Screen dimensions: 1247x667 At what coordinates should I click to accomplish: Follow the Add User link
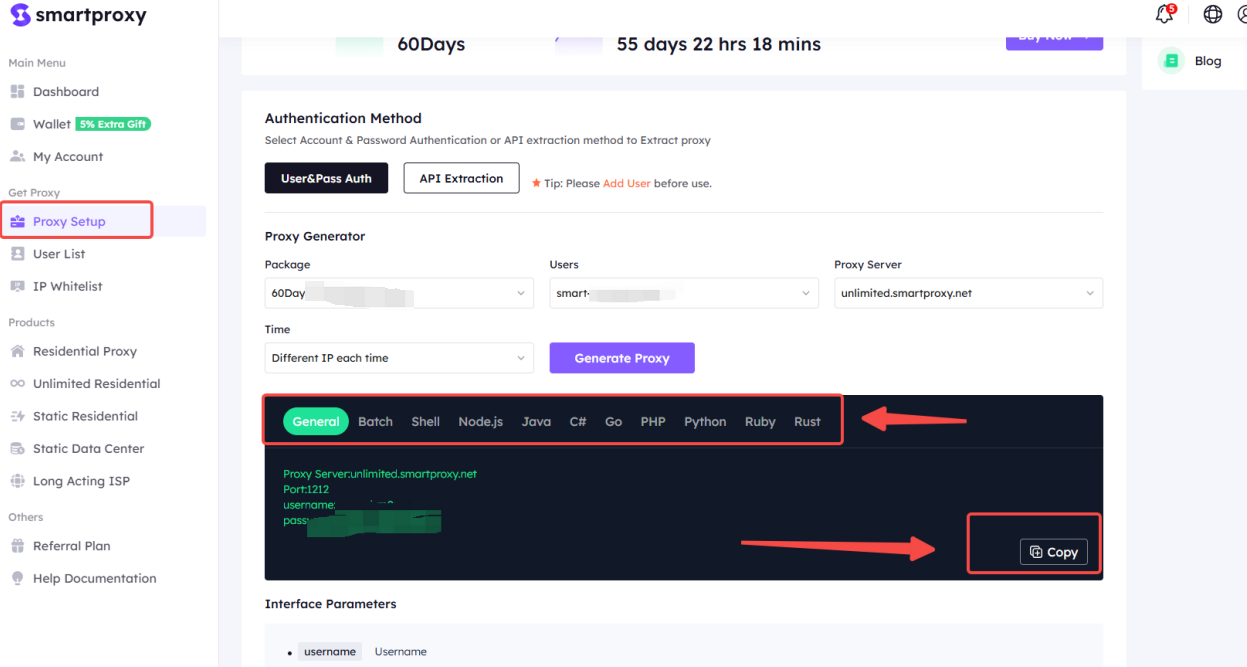coord(626,184)
